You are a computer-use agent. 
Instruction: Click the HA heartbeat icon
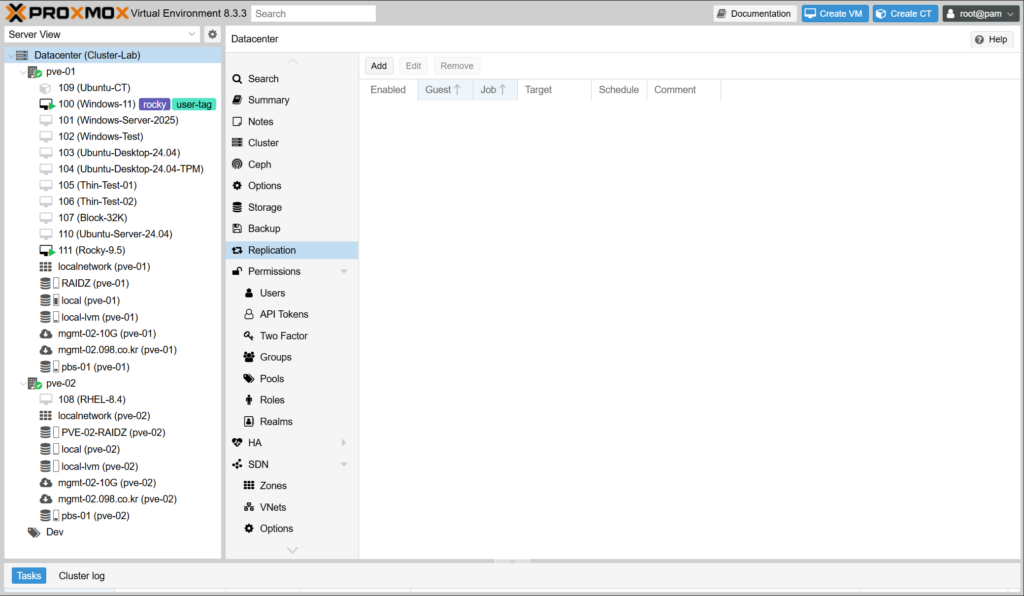point(237,443)
